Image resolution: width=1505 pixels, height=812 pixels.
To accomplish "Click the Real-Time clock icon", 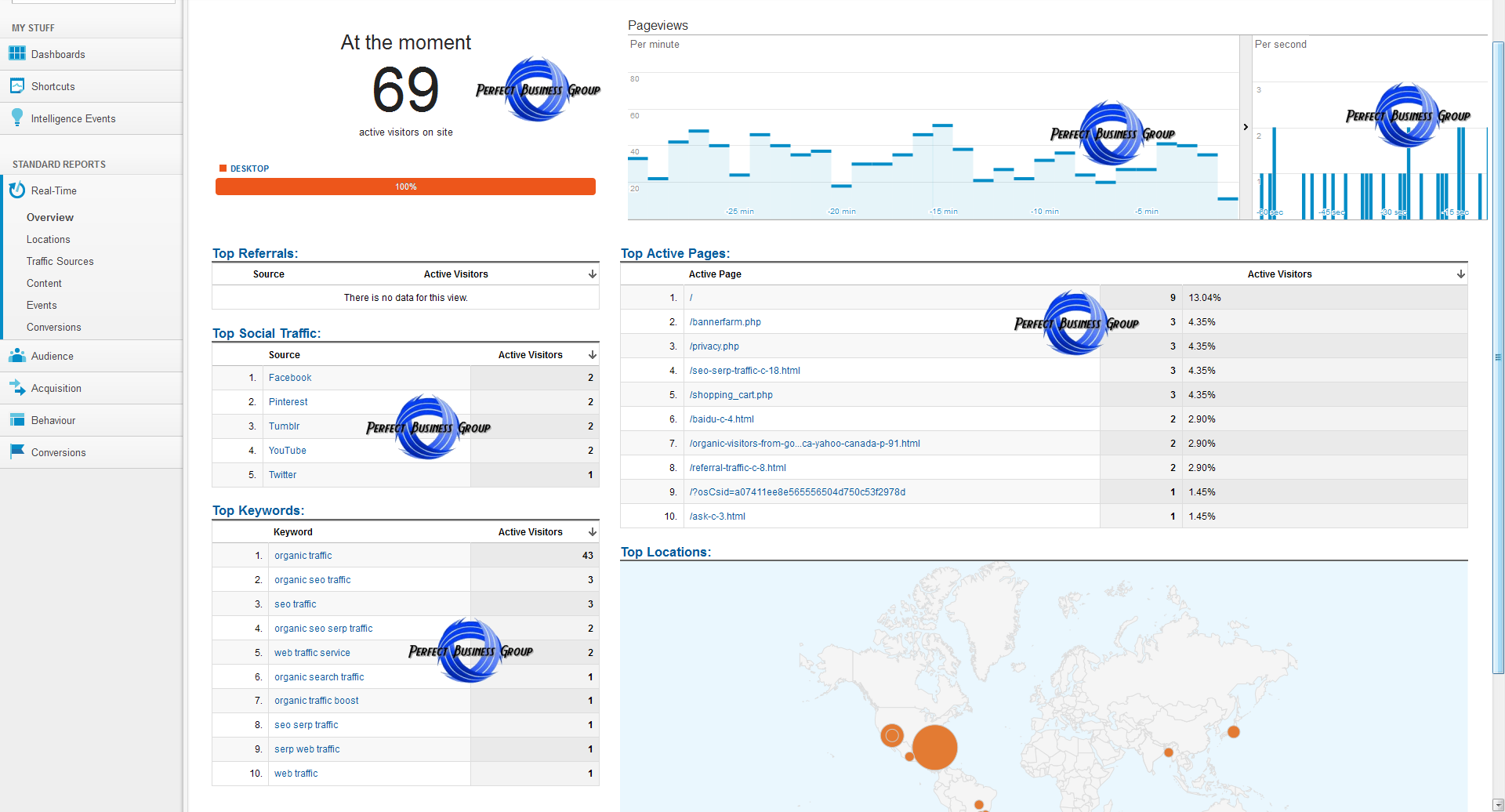I will 17,190.
